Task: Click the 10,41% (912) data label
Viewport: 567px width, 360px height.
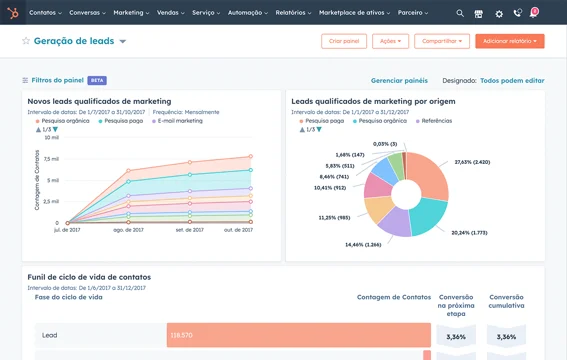Action: click(x=330, y=188)
